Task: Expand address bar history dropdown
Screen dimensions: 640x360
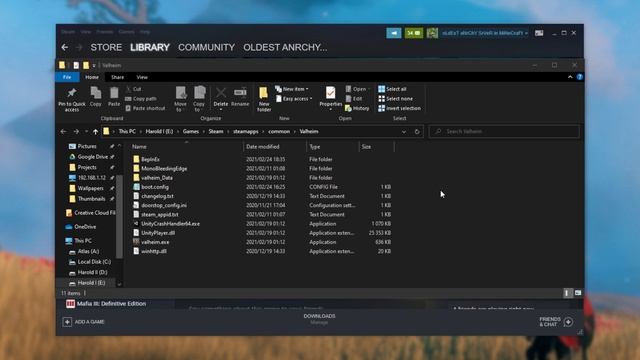Action: [x=404, y=131]
